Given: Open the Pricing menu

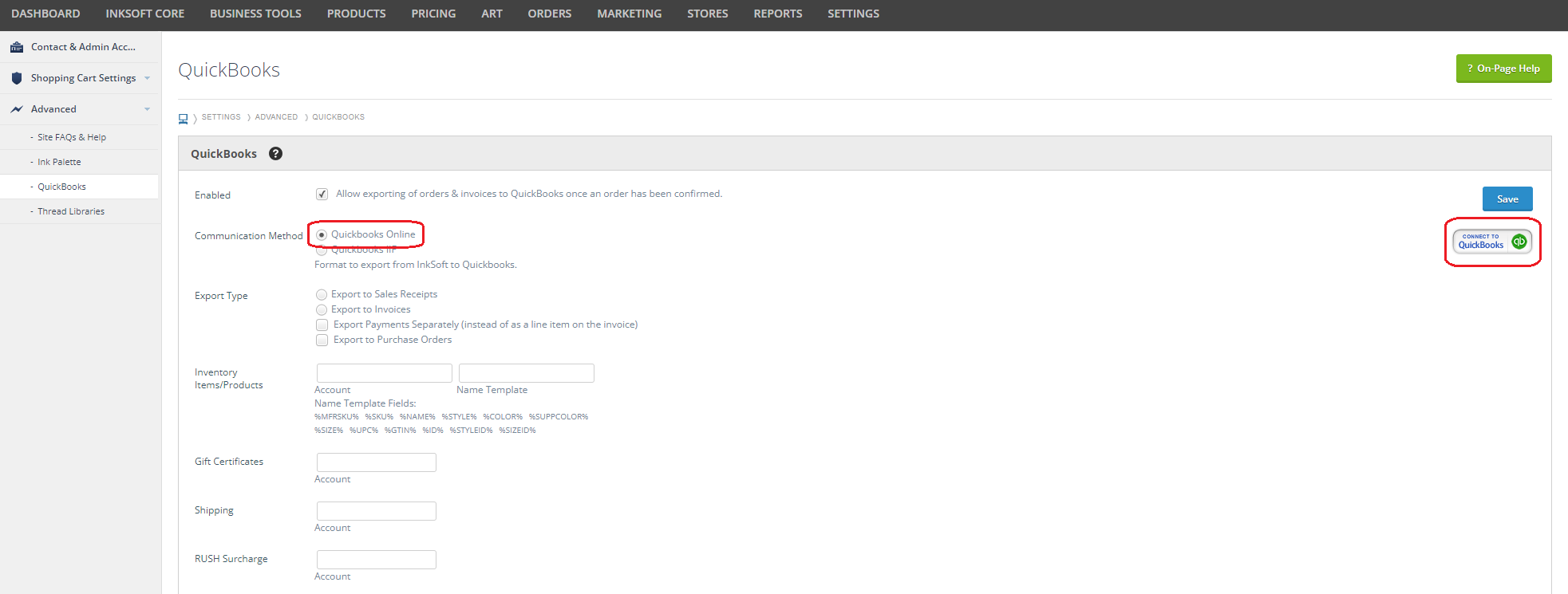Looking at the screenshot, I should (x=433, y=14).
